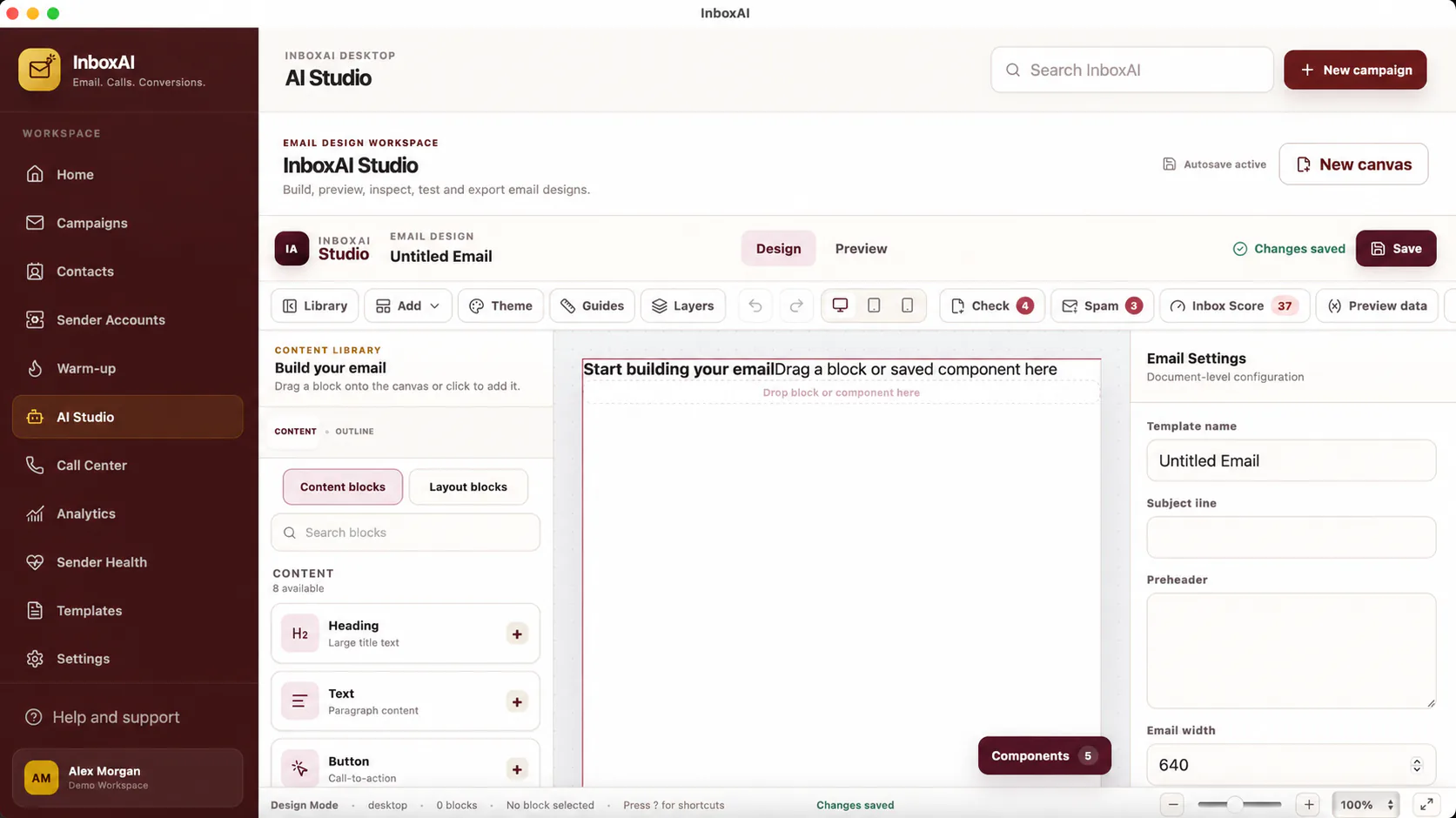Go to Campaigns section
1456x818 pixels.
click(x=127, y=223)
